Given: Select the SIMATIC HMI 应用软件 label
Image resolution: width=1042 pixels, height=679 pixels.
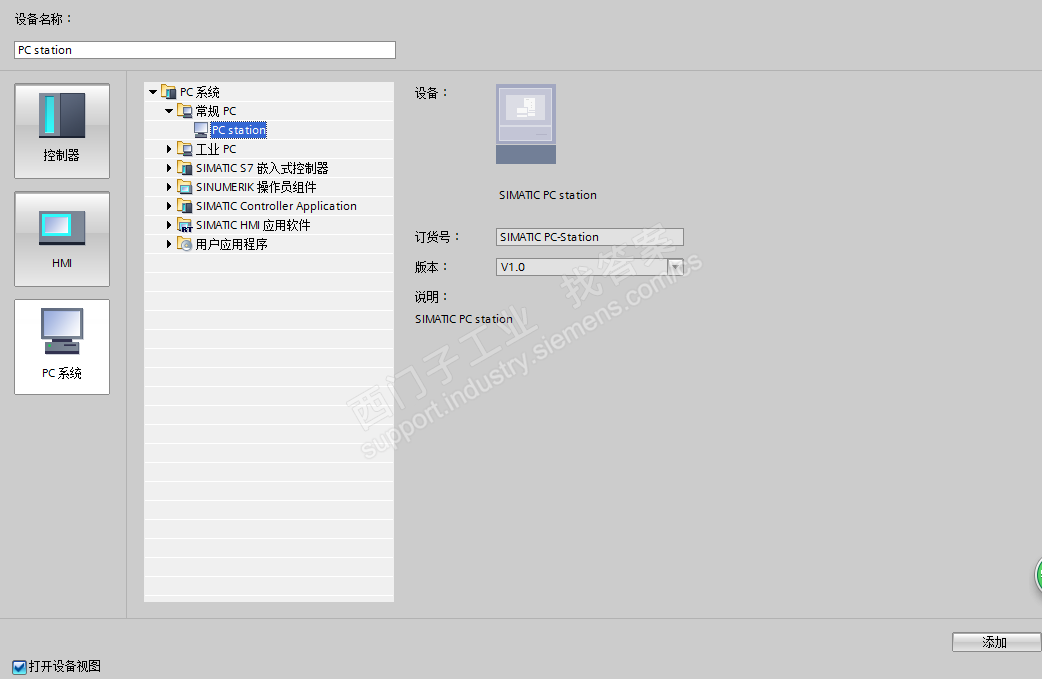Looking at the screenshot, I should tap(253, 225).
